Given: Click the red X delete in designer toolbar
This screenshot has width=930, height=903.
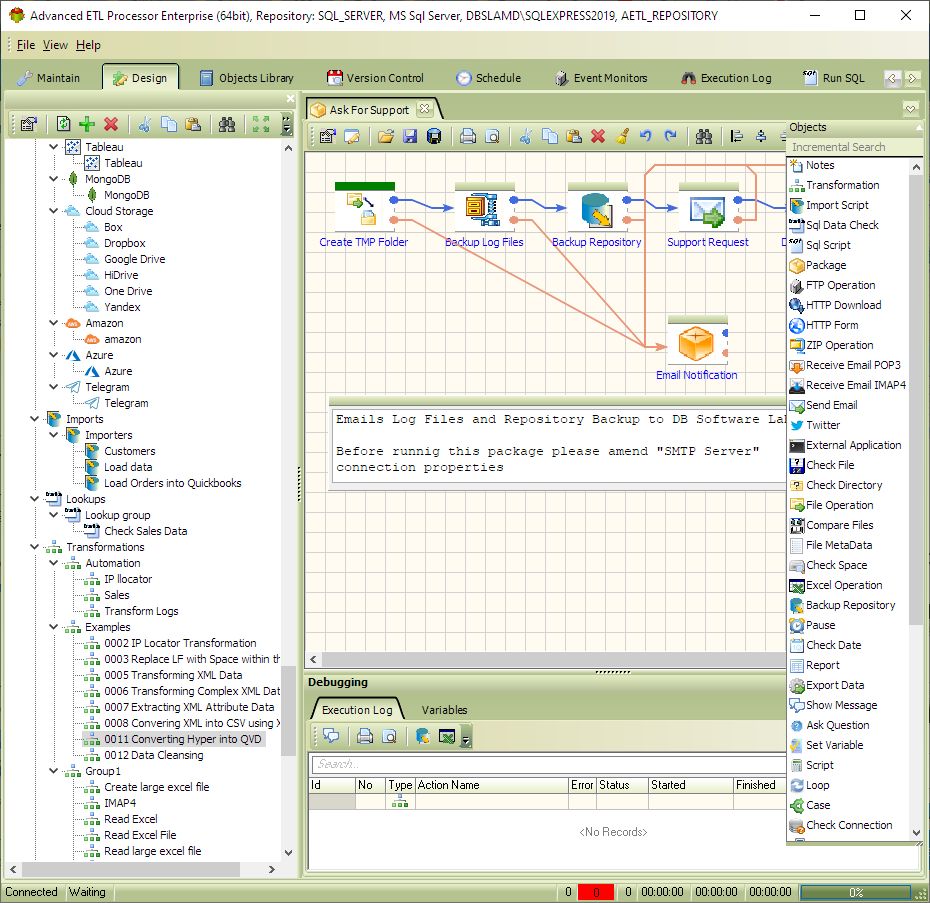Looking at the screenshot, I should [598, 136].
